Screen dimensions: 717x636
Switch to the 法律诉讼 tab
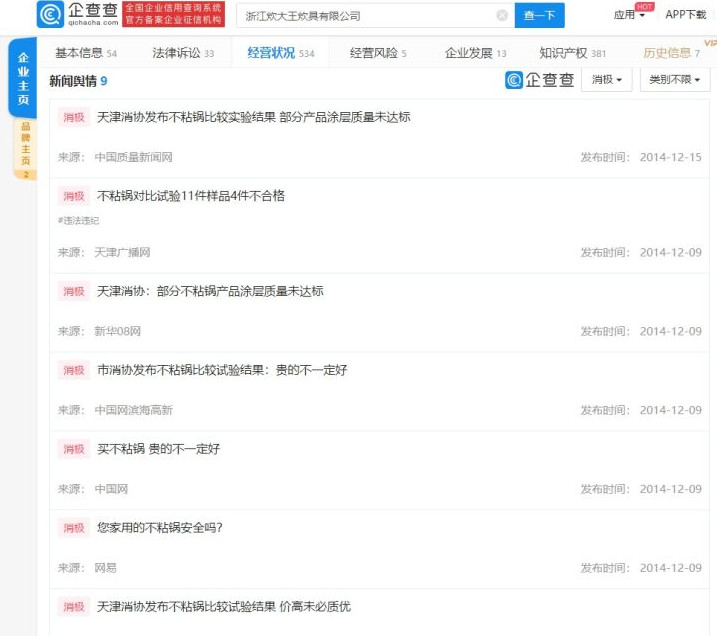[183, 53]
